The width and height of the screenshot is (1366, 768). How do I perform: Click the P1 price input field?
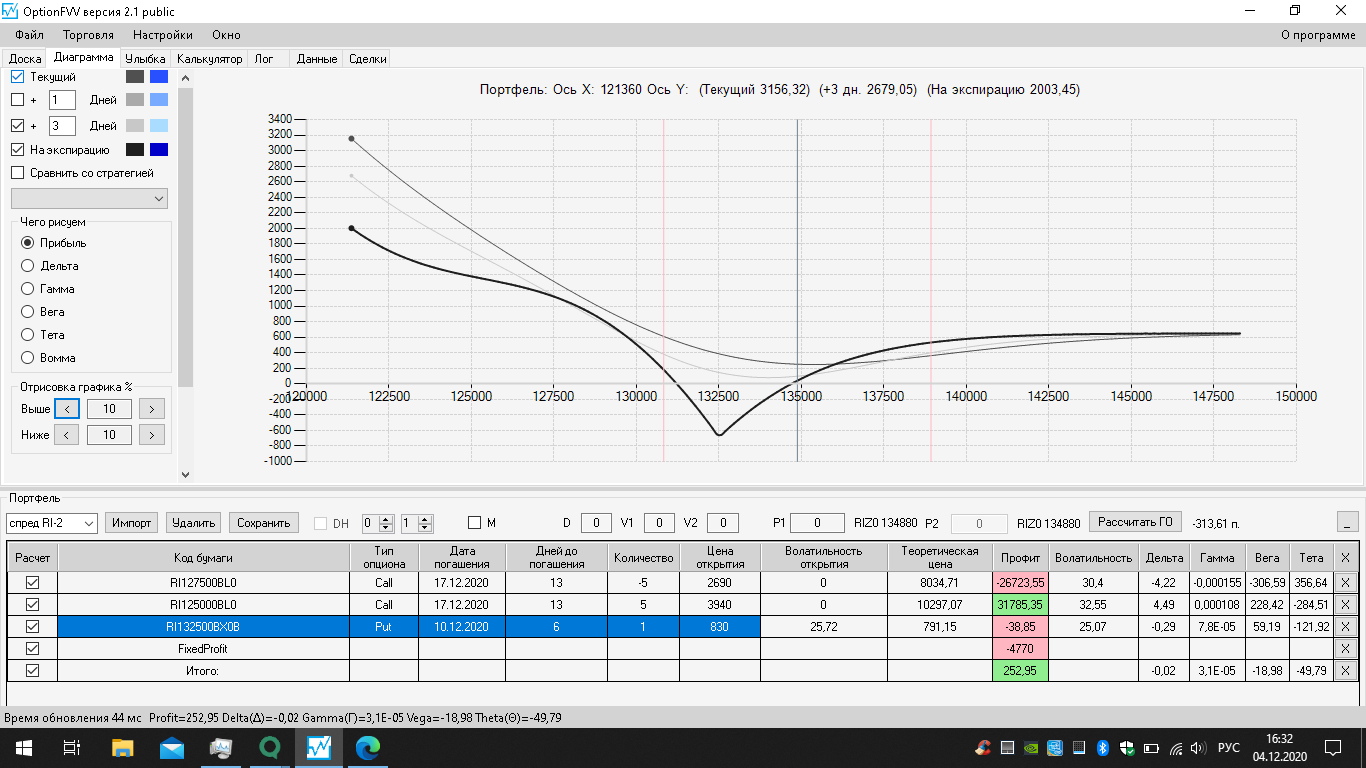[816, 523]
